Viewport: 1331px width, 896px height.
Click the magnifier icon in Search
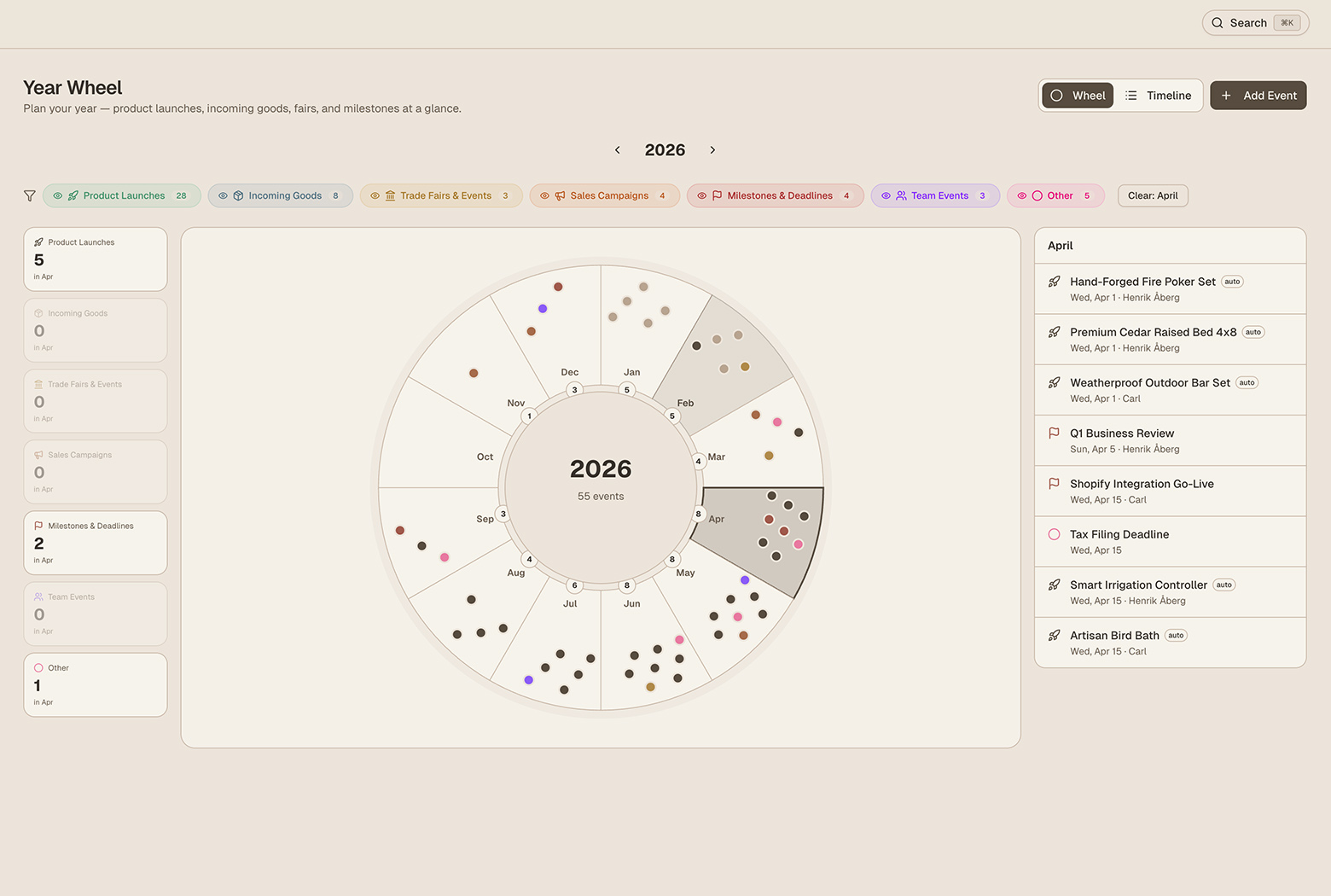(1218, 22)
